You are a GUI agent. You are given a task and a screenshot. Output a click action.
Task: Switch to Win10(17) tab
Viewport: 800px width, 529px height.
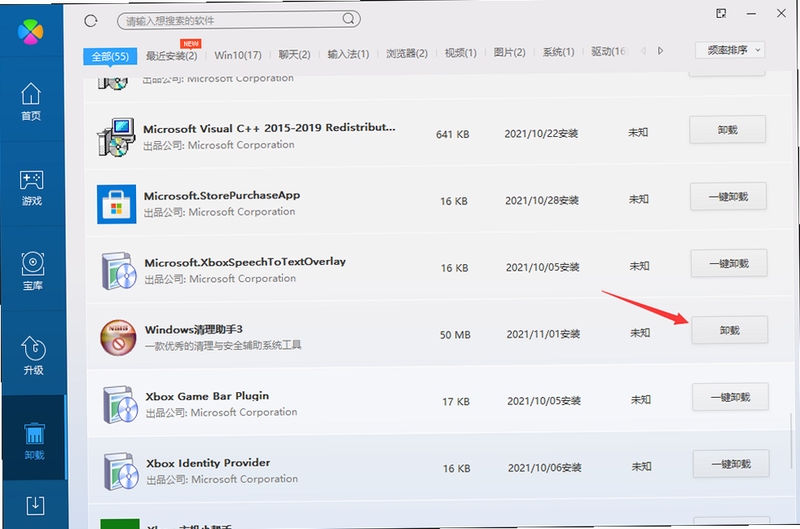238,55
